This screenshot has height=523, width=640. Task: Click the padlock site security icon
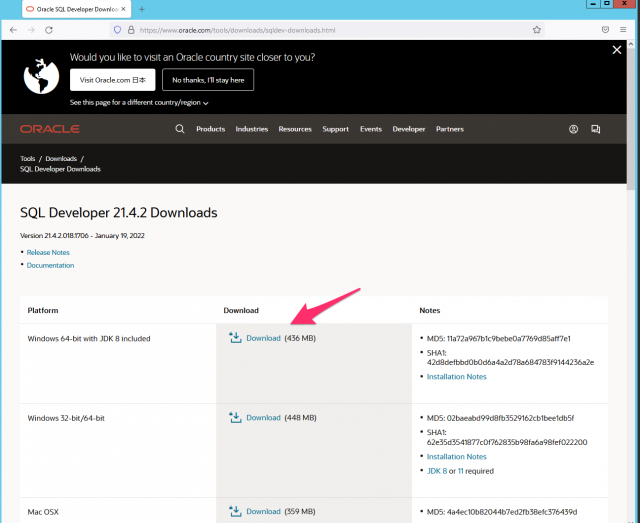click(x=131, y=30)
